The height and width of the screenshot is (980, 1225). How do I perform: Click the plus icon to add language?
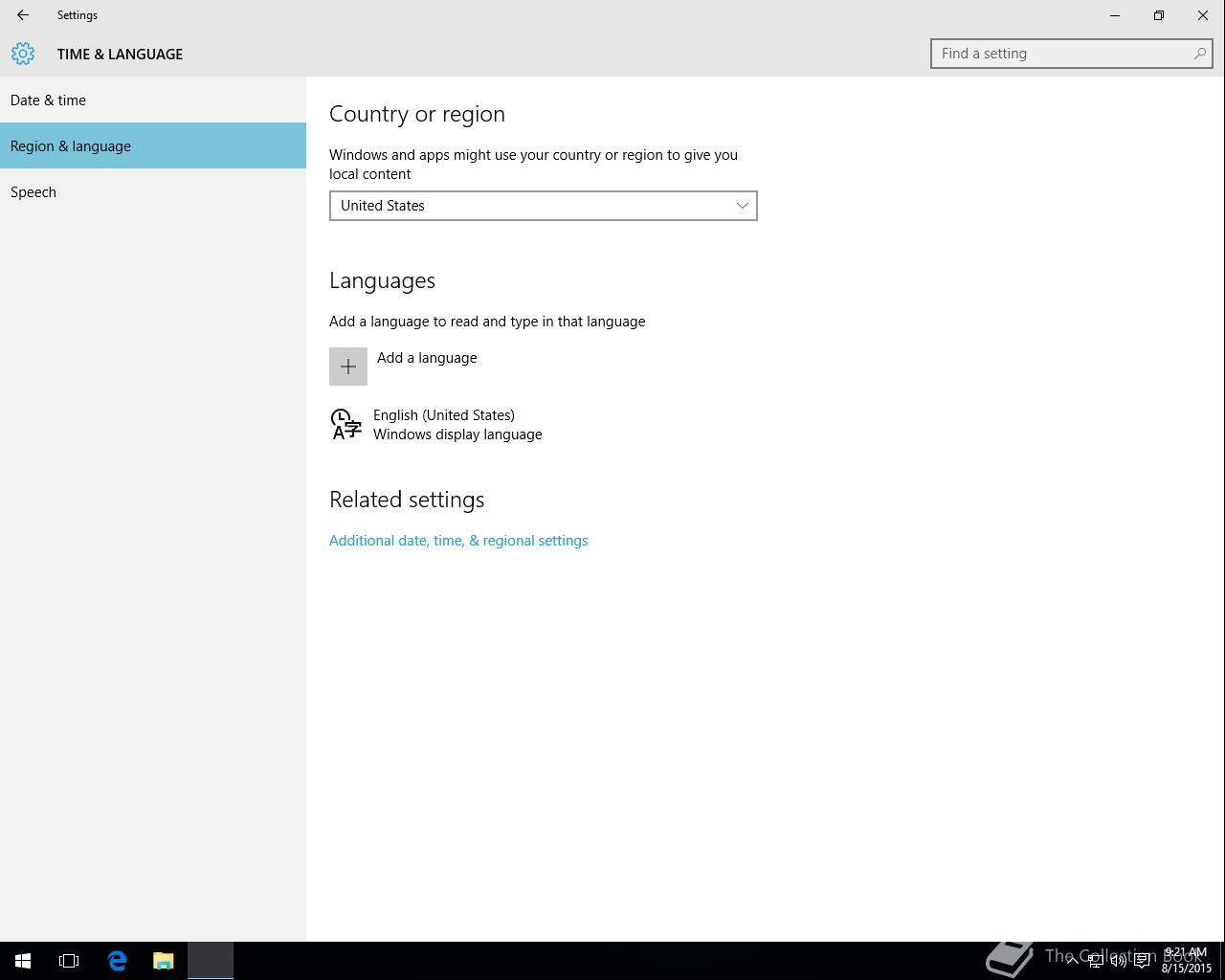point(348,367)
